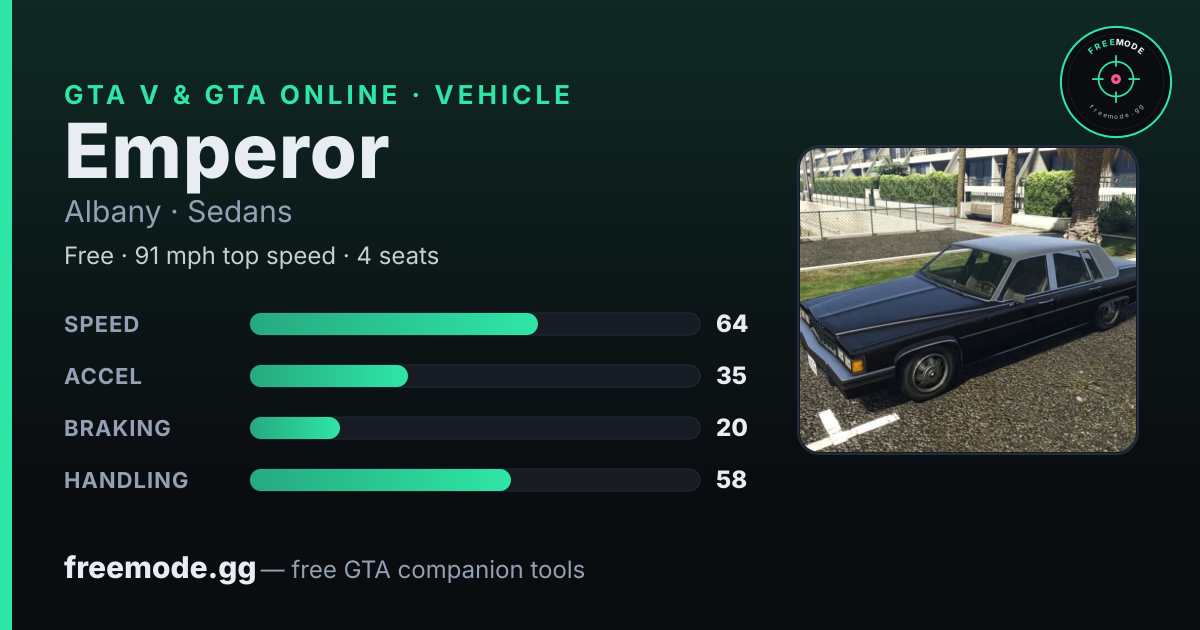Click the accel value 35
The image size is (1200, 630).
[732, 376]
